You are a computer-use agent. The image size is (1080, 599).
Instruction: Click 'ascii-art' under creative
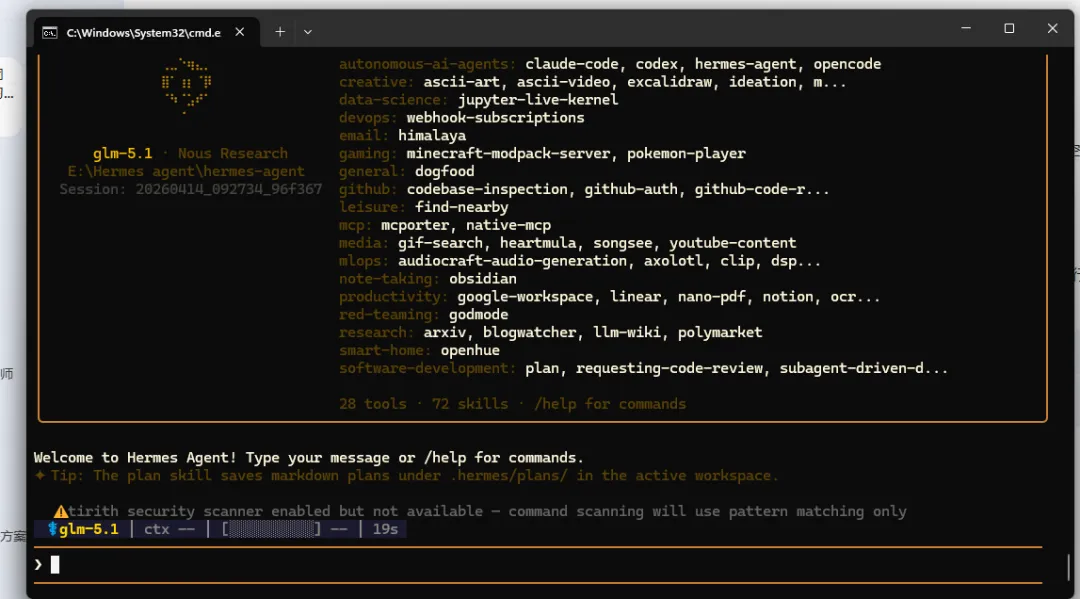461,82
